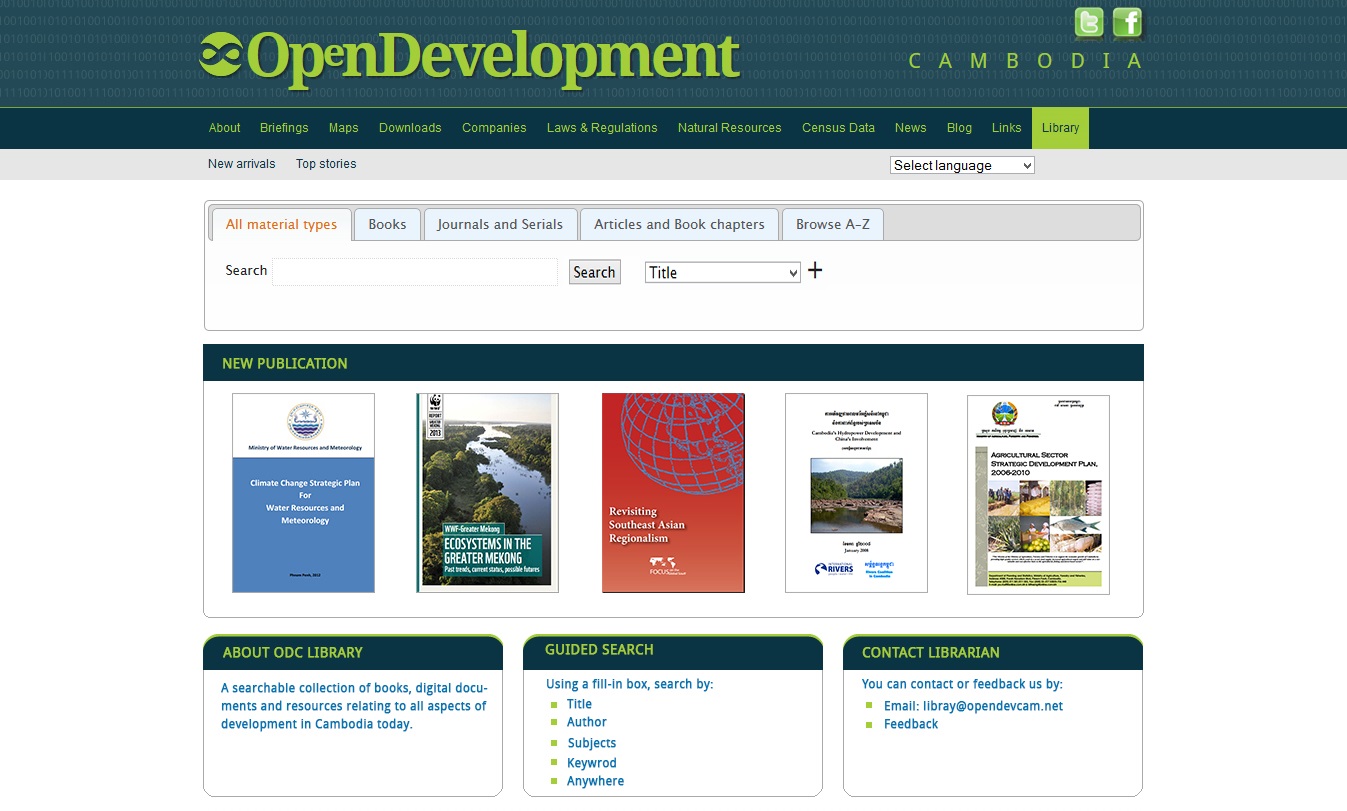
Task: Open the Twitter icon link
Action: (x=1088, y=22)
